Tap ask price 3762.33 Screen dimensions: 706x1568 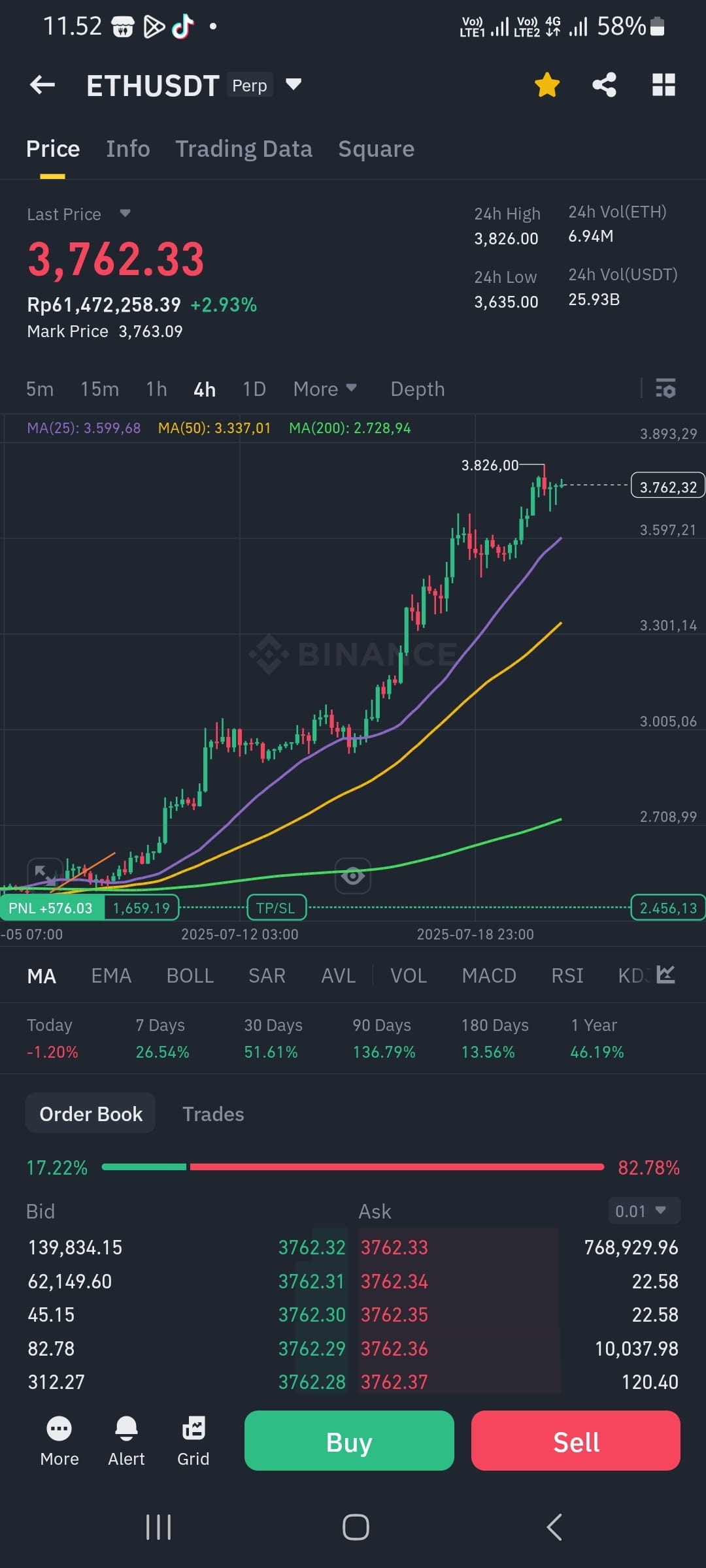pos(394,1247)
